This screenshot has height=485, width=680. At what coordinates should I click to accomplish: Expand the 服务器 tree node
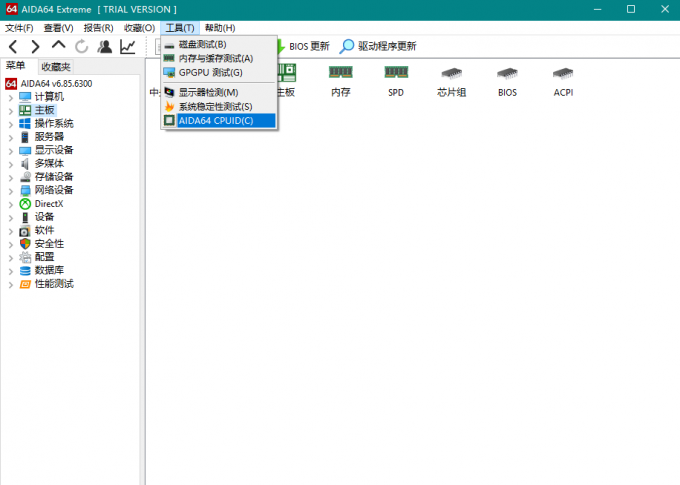click(11, 138)
